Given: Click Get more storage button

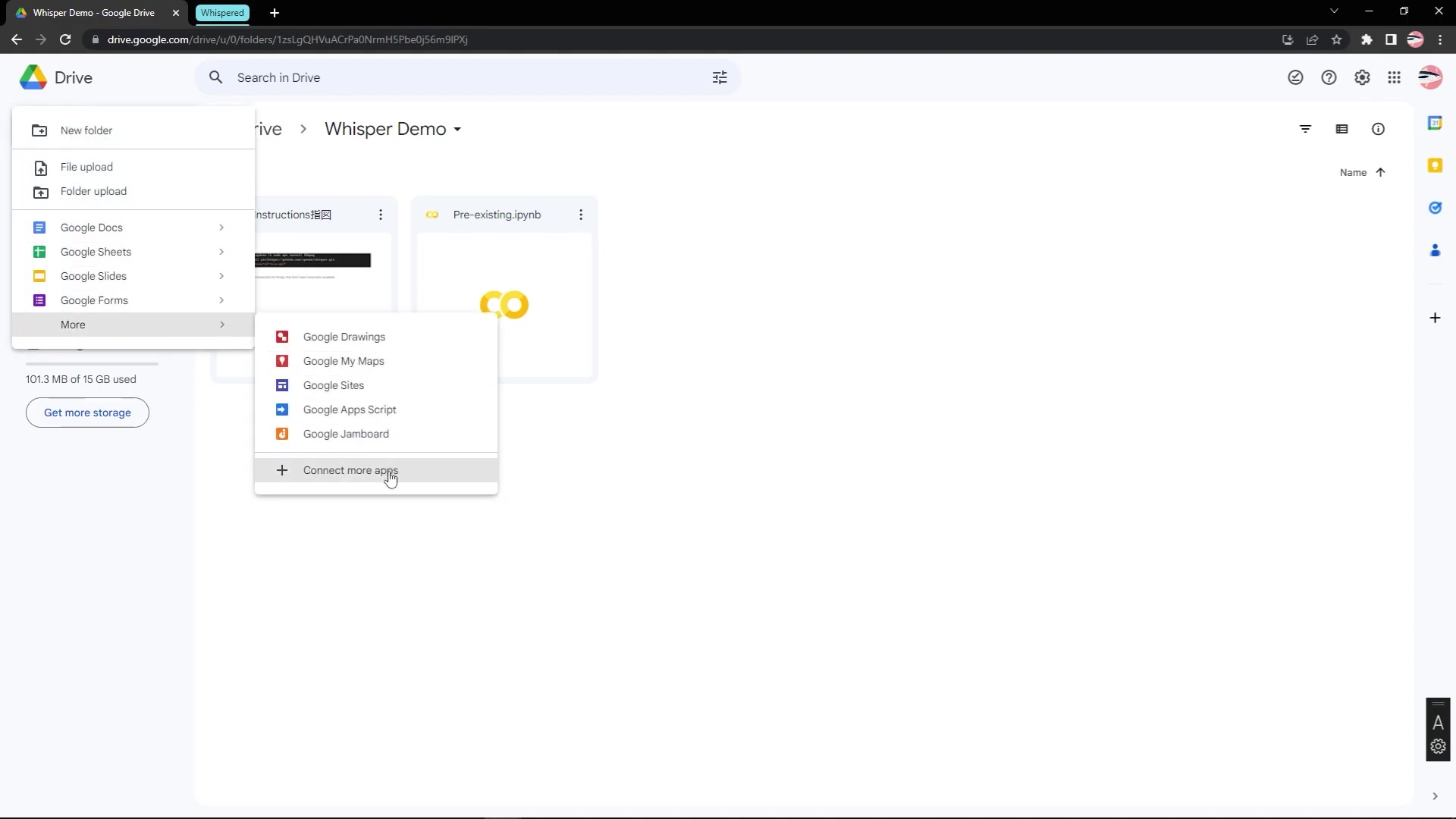Looking at the screenshot, I should [87, 413].
